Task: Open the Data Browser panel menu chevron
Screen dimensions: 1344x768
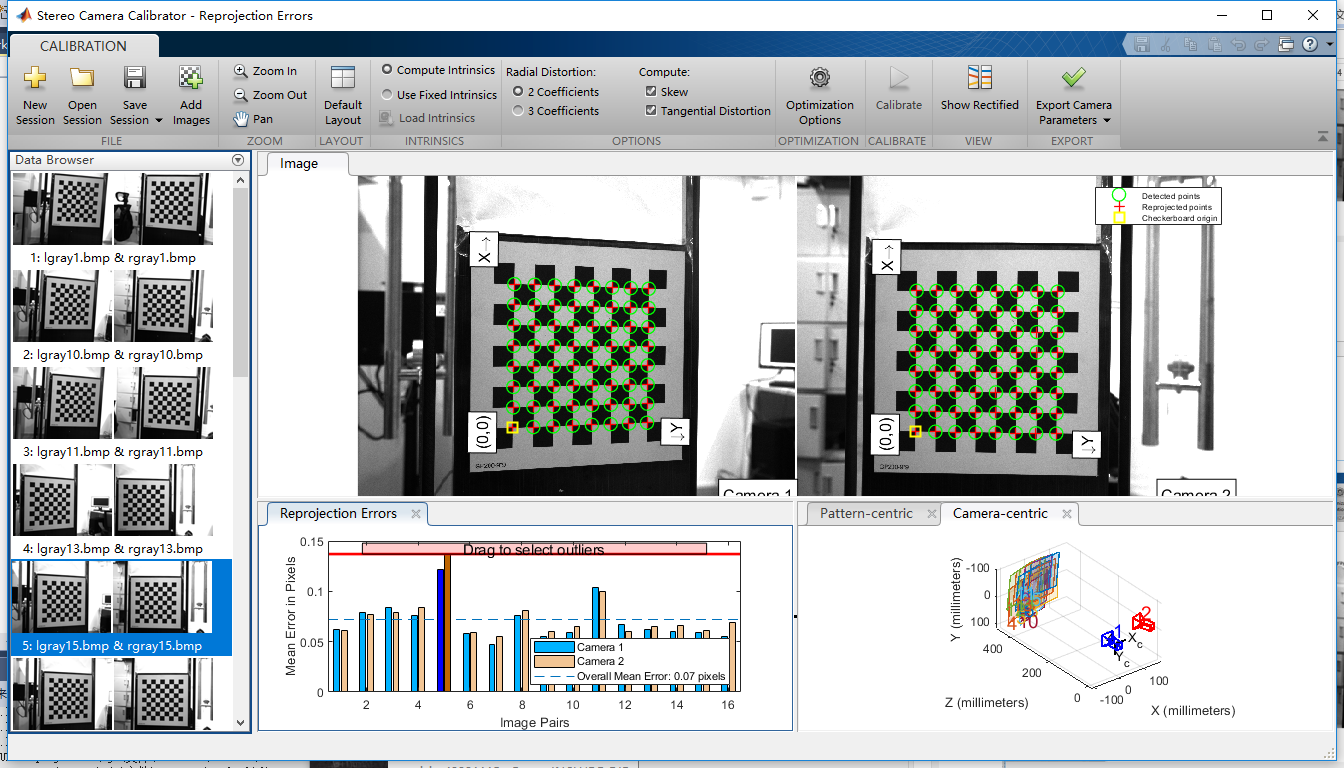Action: (238, 159)
